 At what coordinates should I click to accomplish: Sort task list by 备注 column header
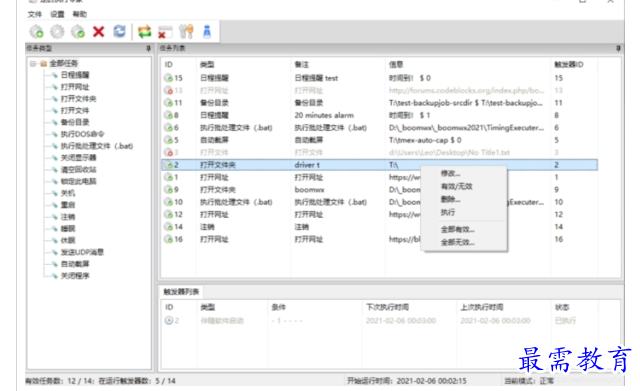[x=302, y=64]
